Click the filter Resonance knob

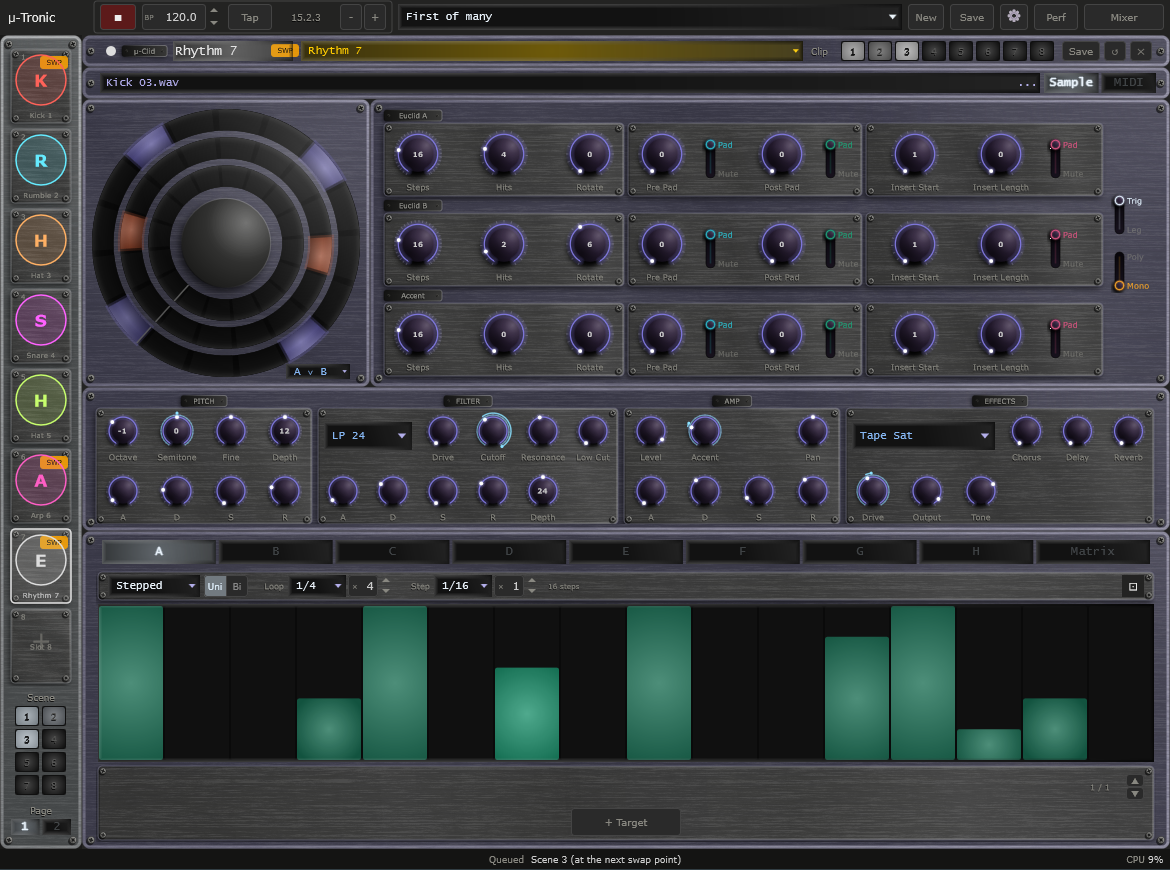[x=542, y=431]
